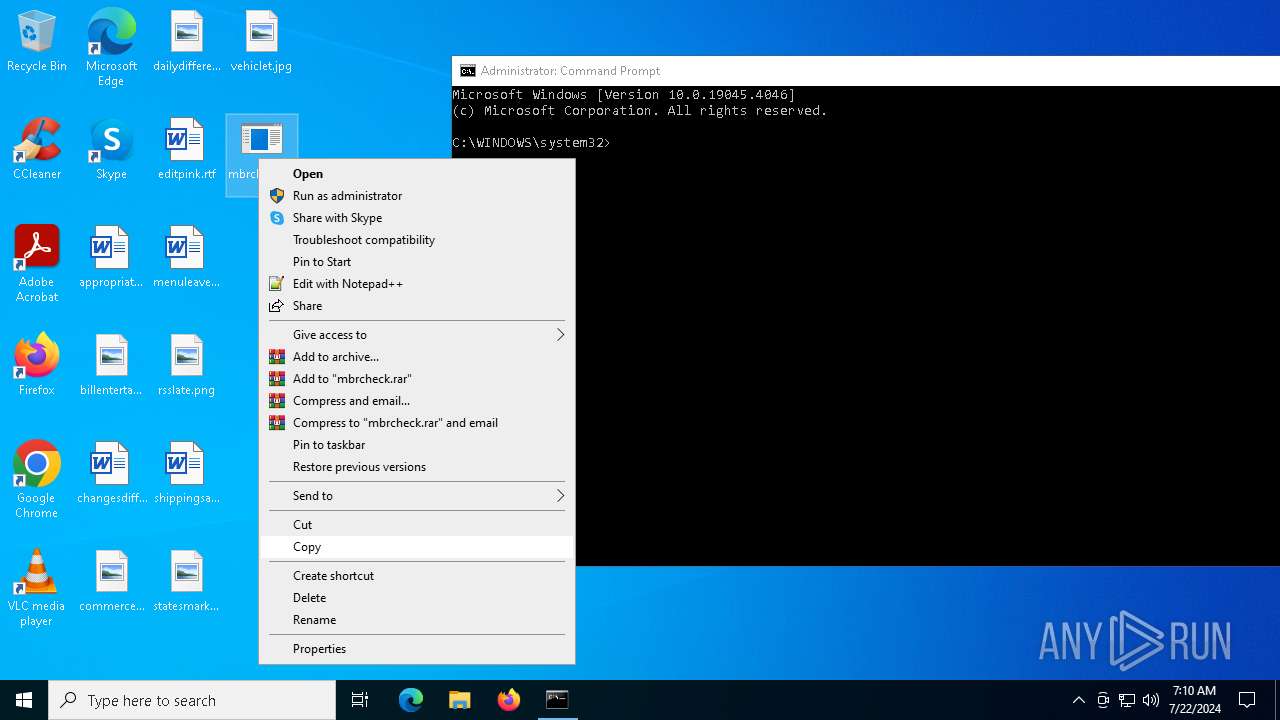Select the rsslate.png desktop file

tap(186, 366)
